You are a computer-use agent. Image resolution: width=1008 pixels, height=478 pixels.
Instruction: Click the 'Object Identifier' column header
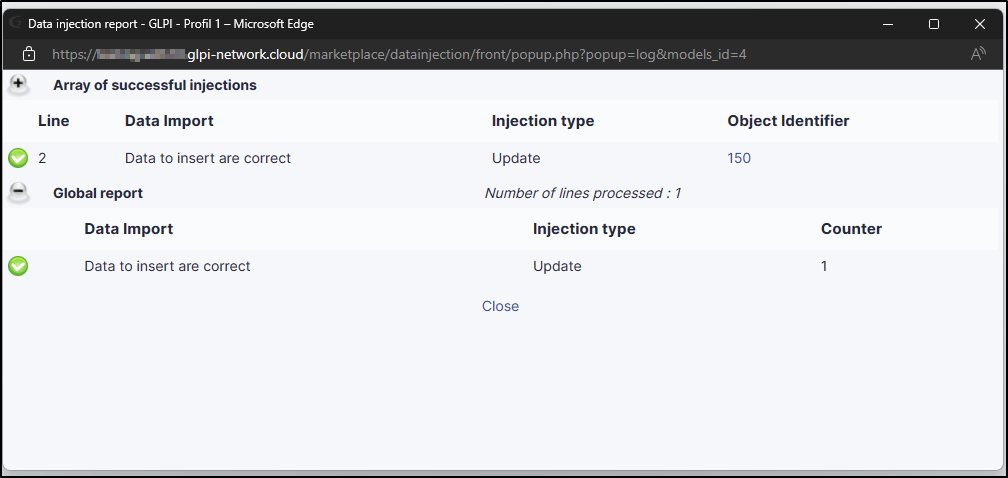tap(788, 121)
